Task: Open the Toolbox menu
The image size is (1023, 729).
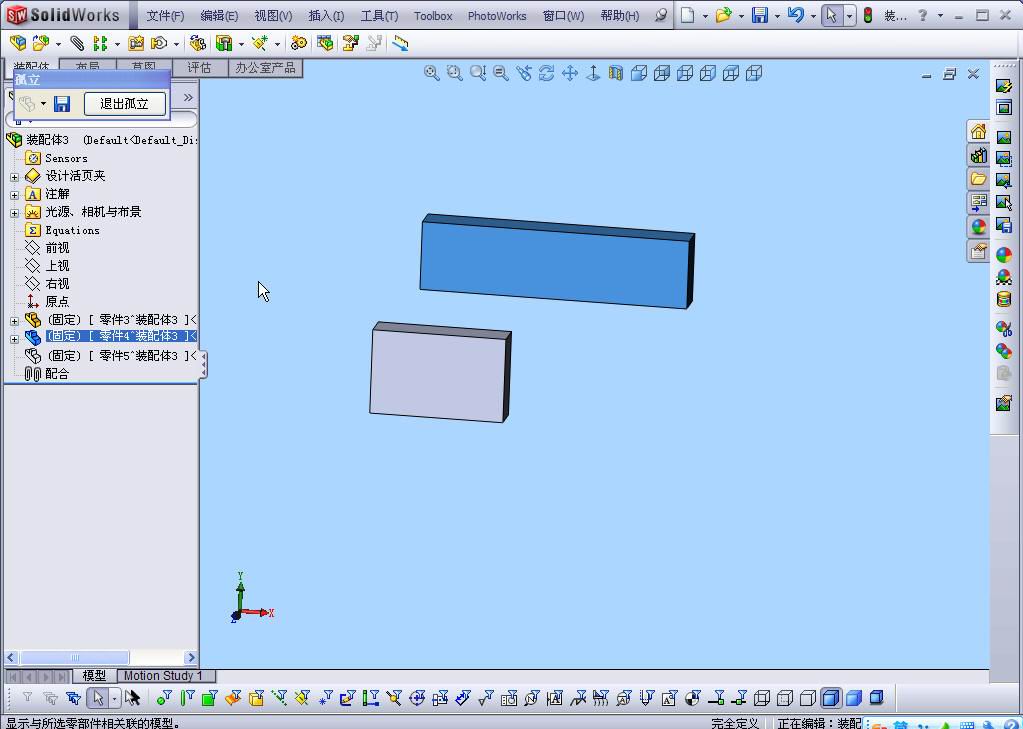Action: 433,16
